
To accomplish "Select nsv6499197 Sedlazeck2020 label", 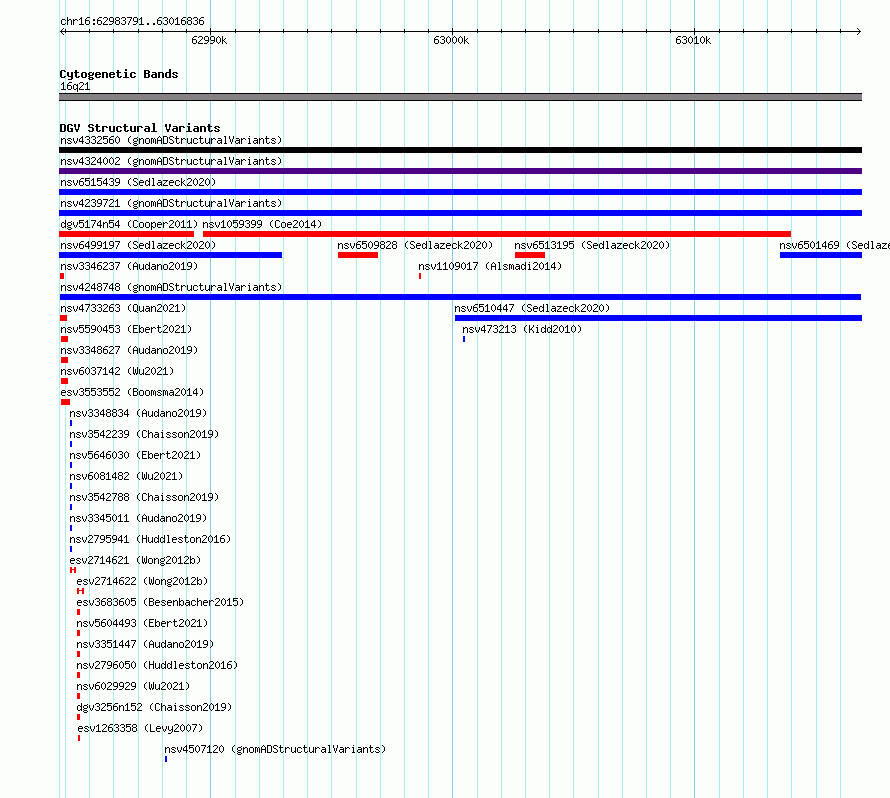I will coord(138,245).
